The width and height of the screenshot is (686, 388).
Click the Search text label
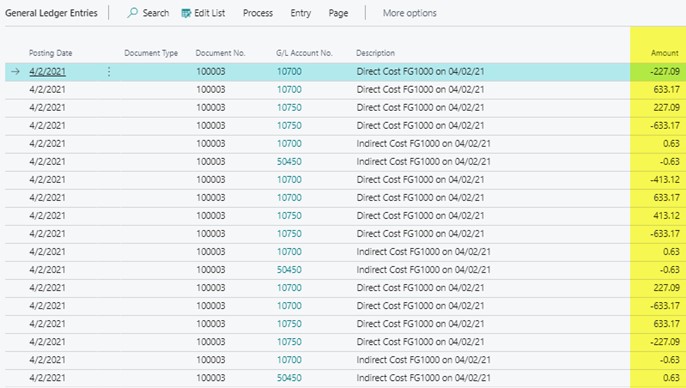pyautogui.click(x=156, y=13)
